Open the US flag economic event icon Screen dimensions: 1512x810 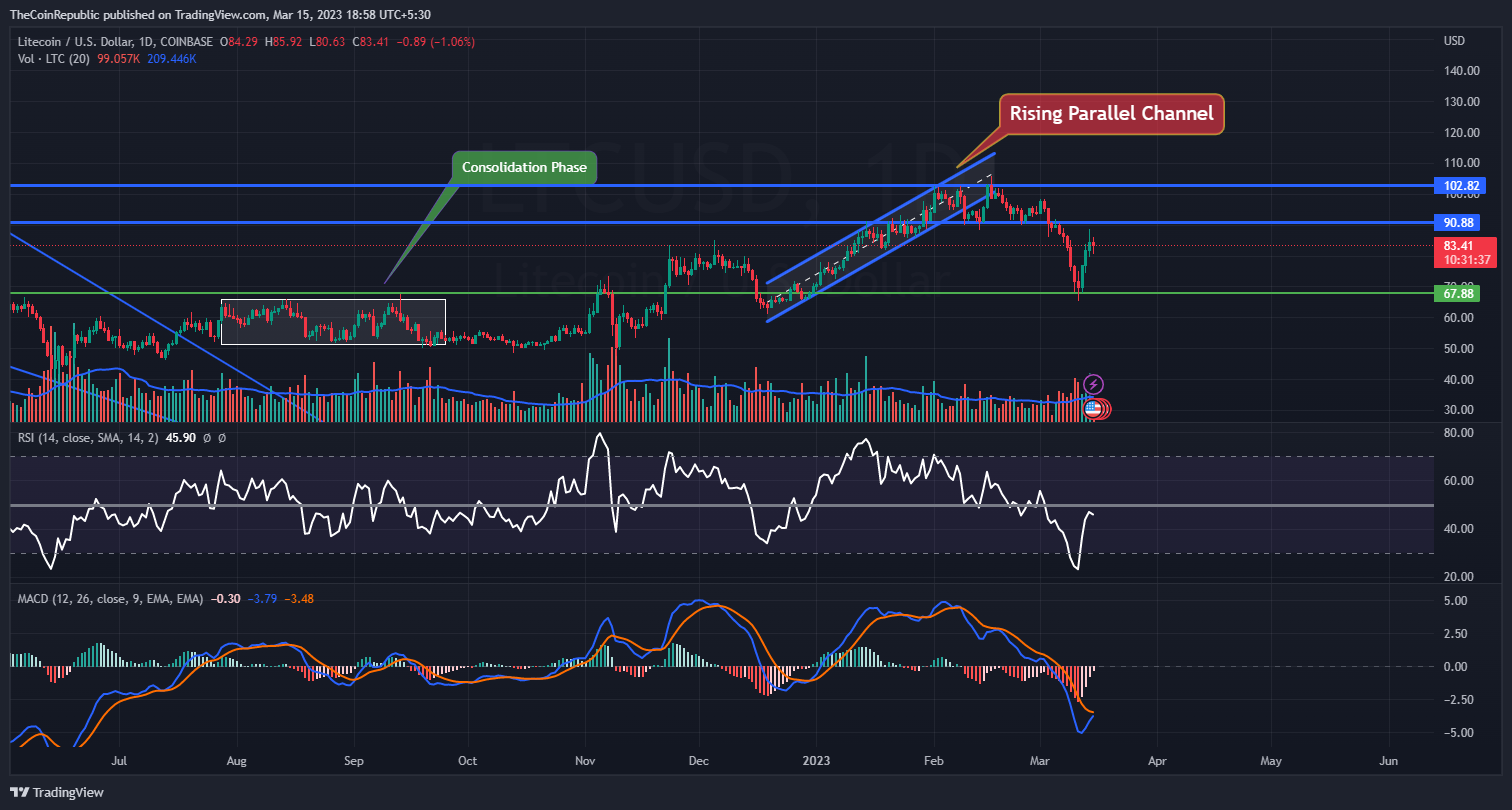[x=1093, y=408]
